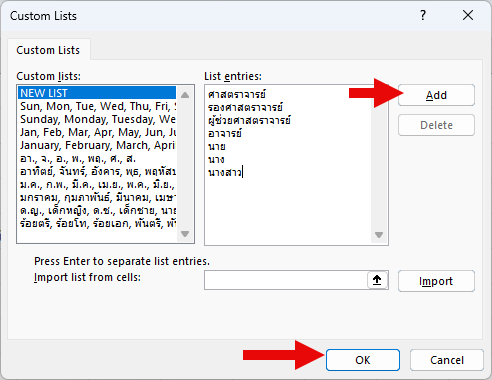The image size is (492, 380).
Task: Click the Import button
Action: click(436, 281)
